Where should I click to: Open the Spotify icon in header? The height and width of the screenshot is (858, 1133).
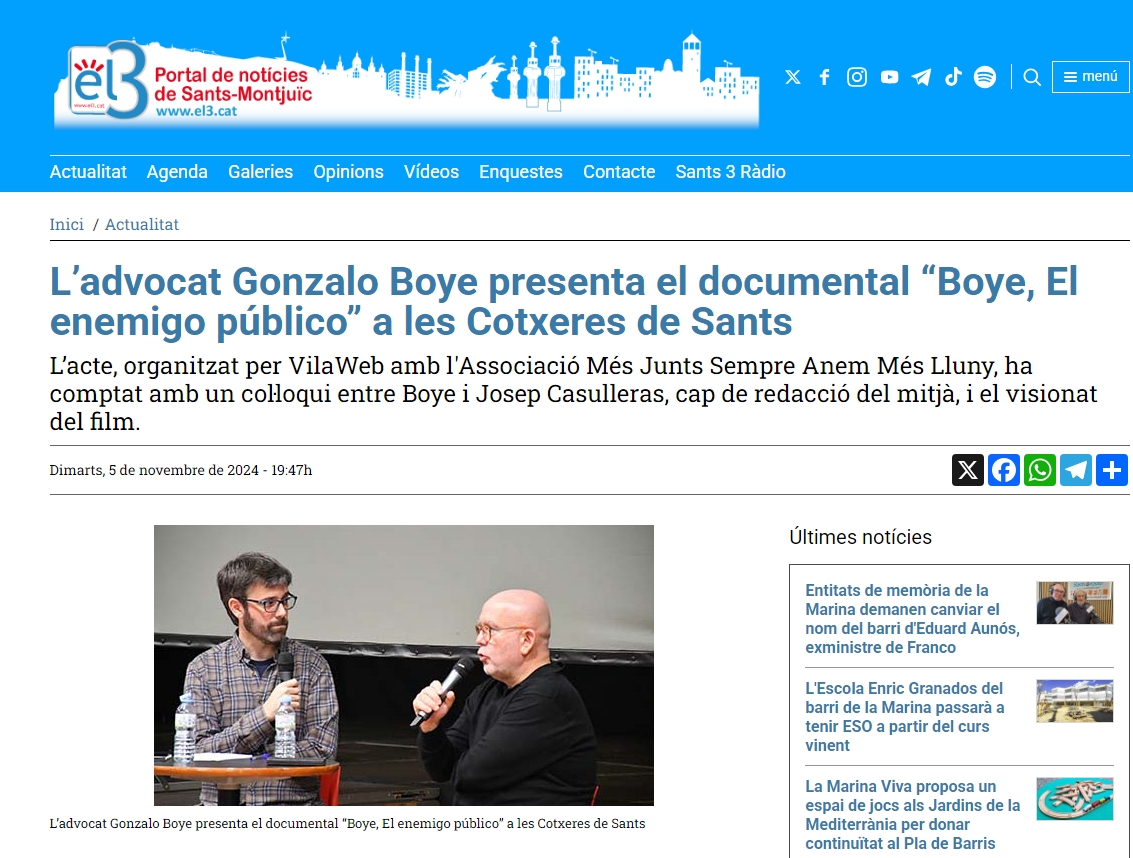tap(985, 77)
